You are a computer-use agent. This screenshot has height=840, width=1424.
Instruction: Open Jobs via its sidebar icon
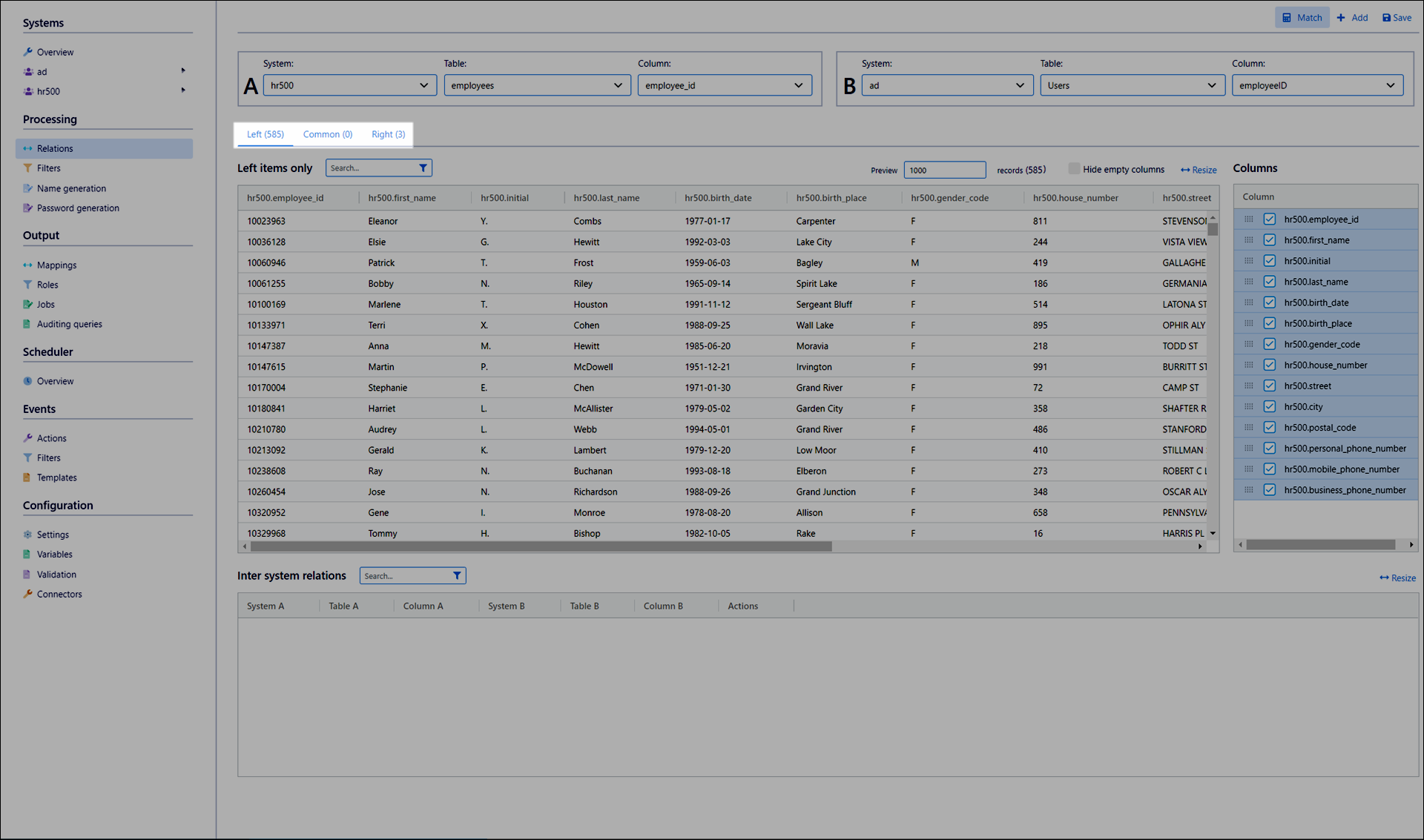27,305
